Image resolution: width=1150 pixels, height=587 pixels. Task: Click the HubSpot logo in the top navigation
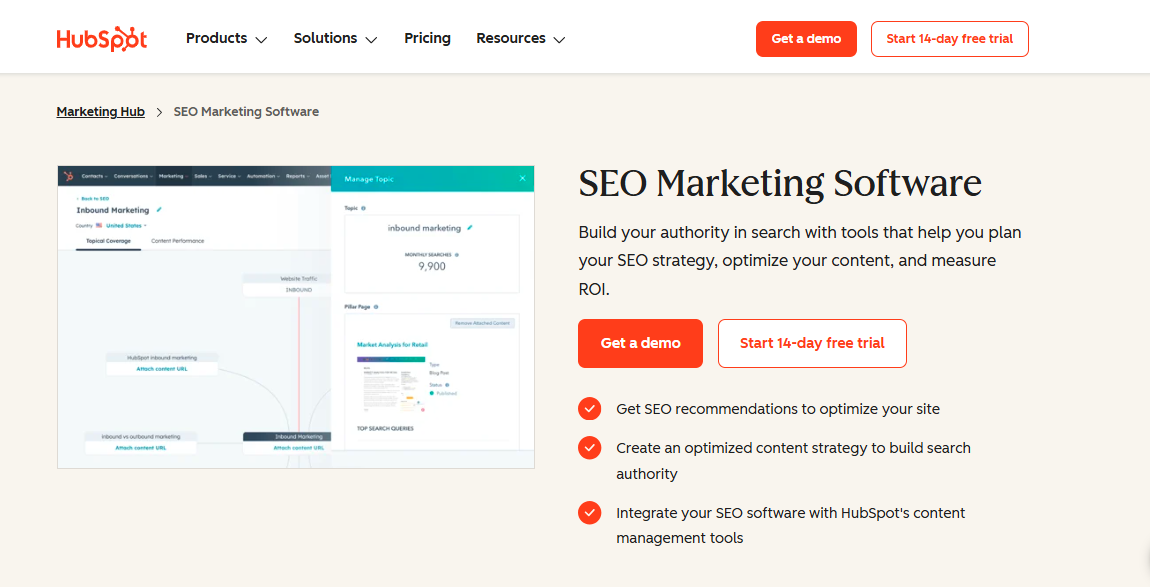[102, 38]
